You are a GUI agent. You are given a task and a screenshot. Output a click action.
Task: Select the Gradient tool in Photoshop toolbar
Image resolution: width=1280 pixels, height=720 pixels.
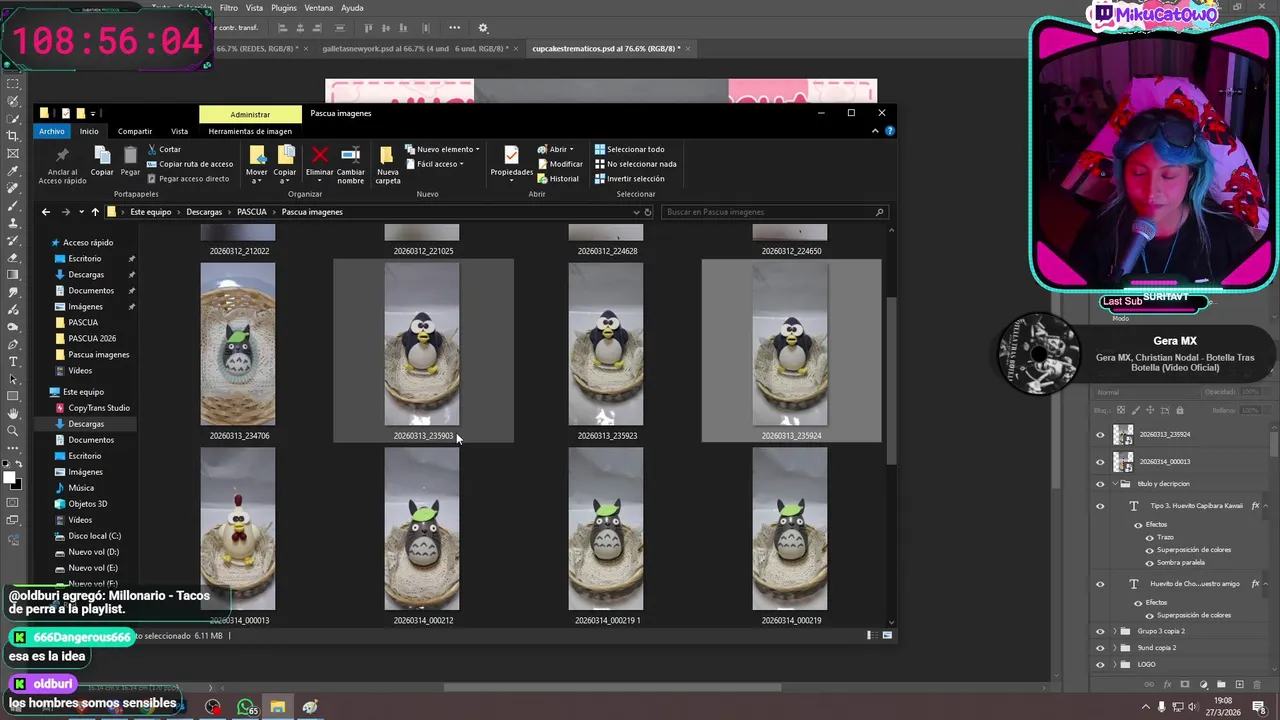click(x=13, y=274)
